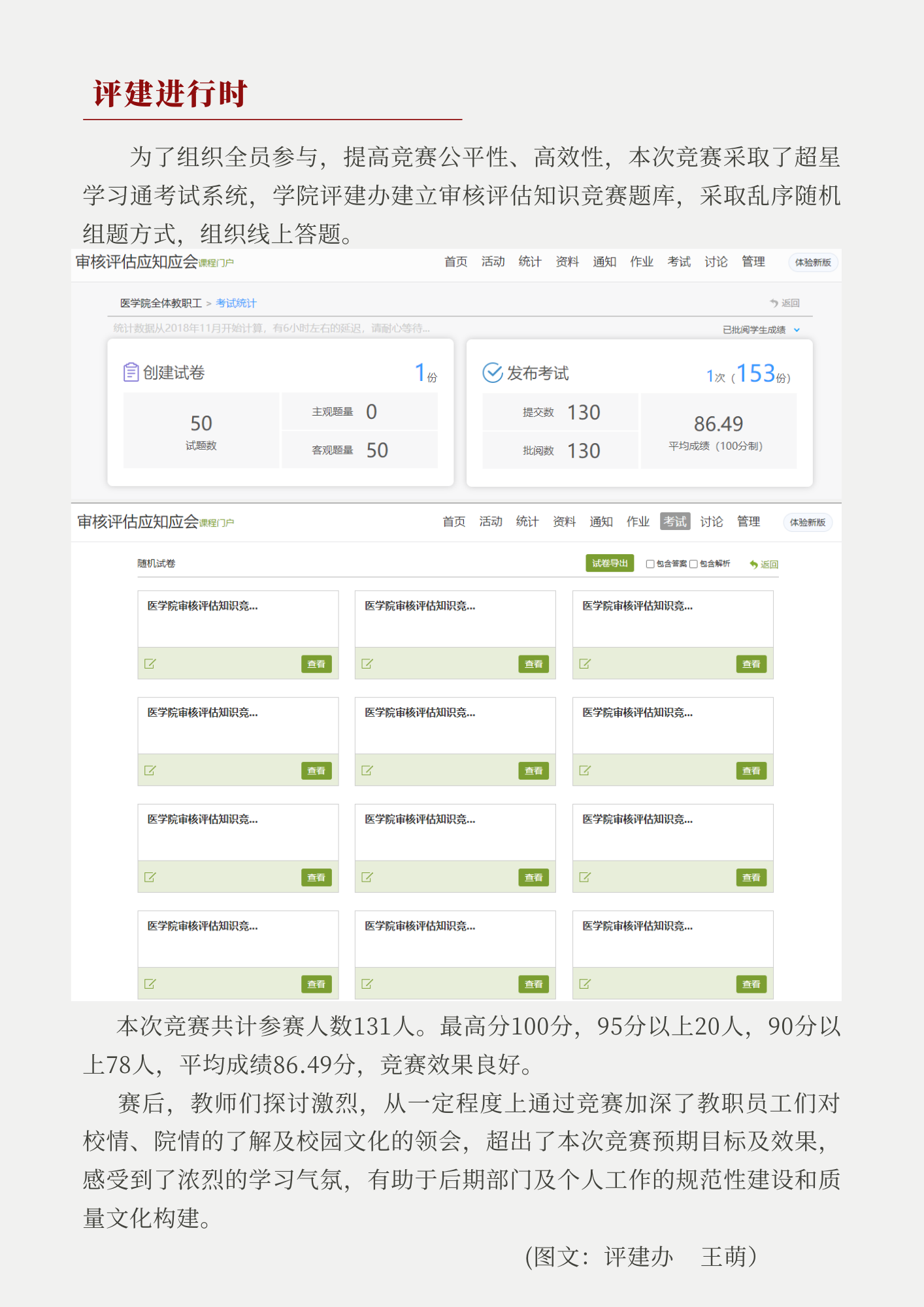The height and width of the screenshot is (1307, 924).
Task: Open the 已批阅学生成绩 dropdown
Action: click(761, 330)
